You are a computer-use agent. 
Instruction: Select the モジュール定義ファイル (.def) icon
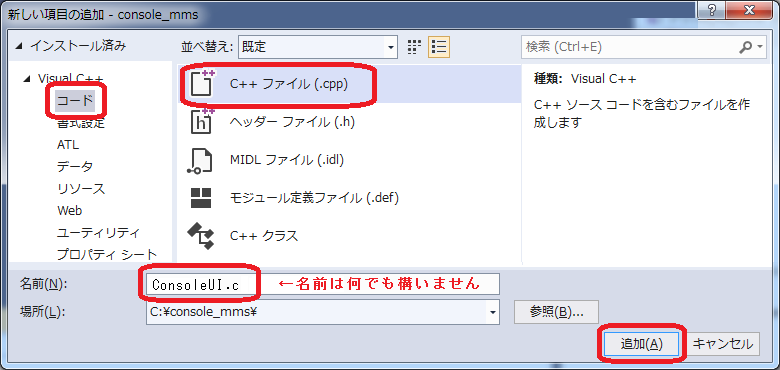(x=201, y=197)
